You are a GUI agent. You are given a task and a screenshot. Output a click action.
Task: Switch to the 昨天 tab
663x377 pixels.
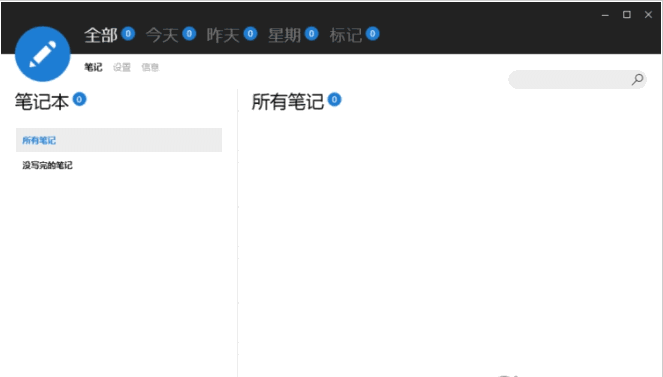pos(223,35)
